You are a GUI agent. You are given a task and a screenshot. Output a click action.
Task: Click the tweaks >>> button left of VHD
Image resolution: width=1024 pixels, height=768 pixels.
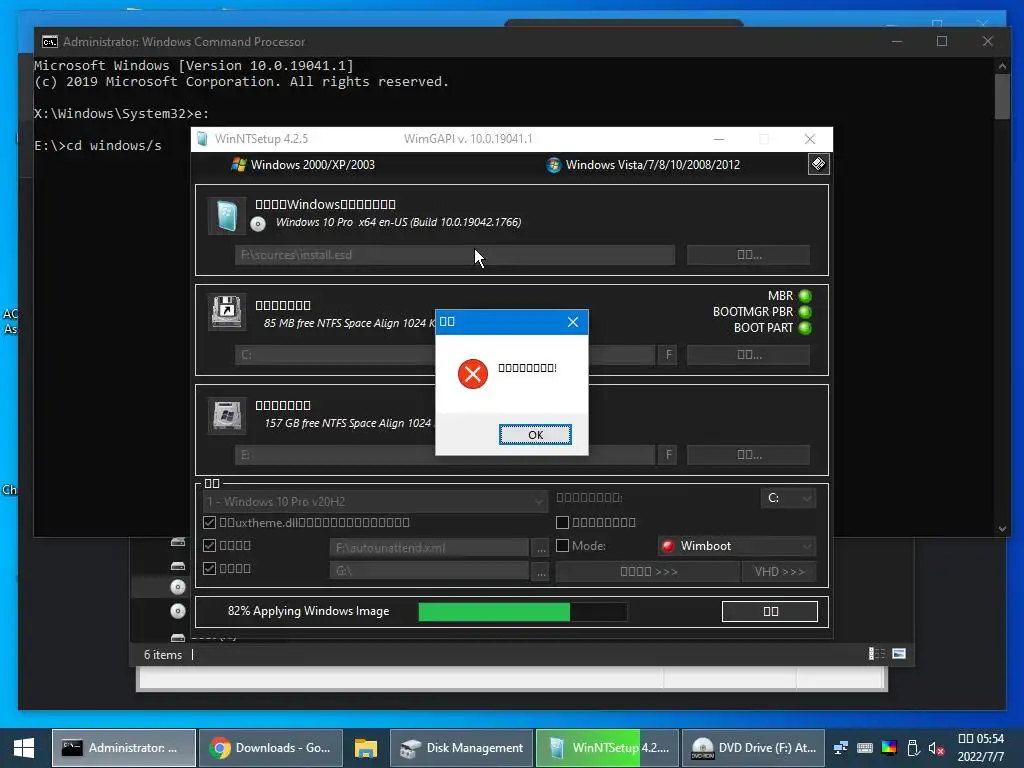coord(648,571)
